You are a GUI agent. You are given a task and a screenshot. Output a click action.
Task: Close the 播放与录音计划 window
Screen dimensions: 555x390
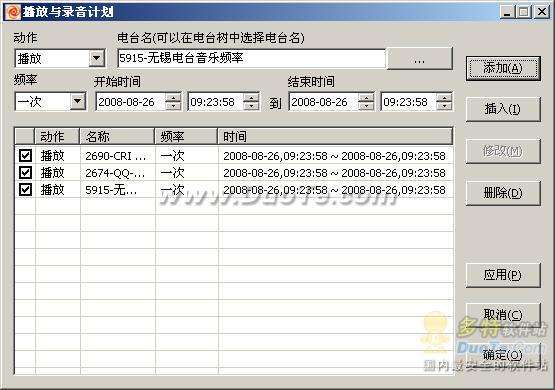(542, 12)
